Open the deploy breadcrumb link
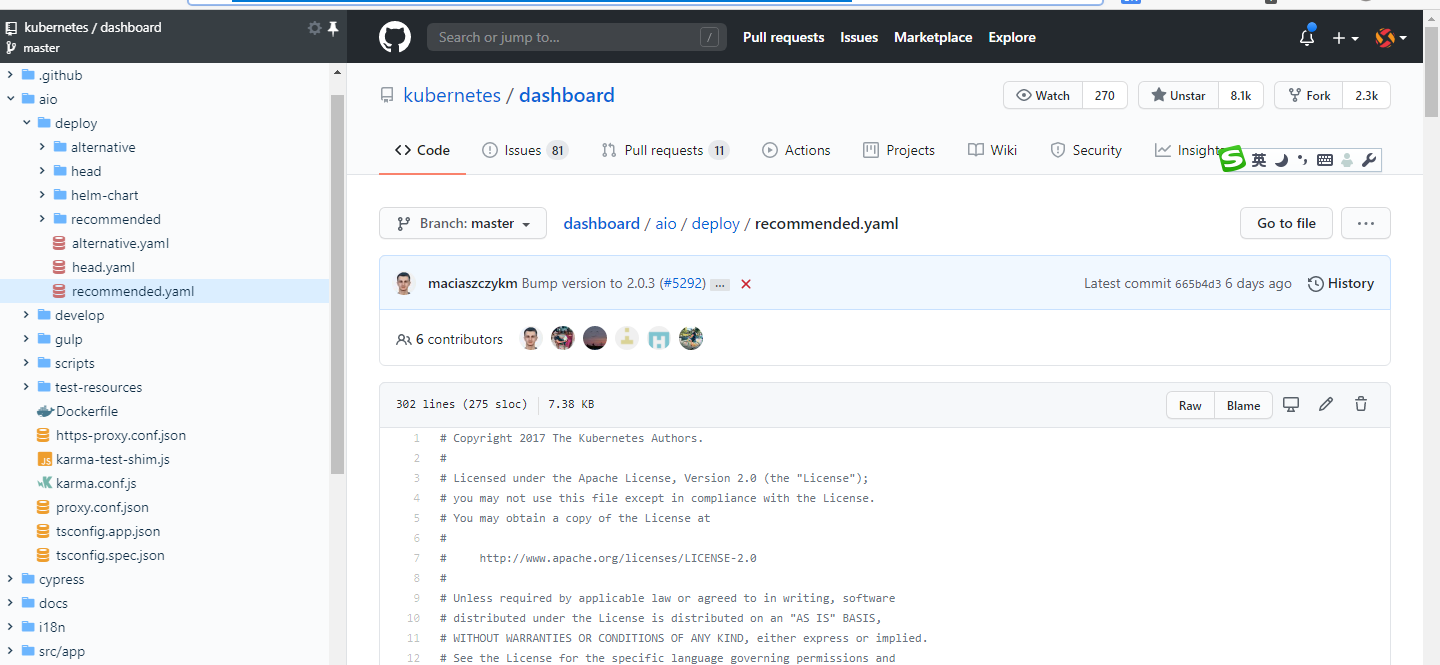This screenshot has height=665, width=1440. click(x=716, y=223)
